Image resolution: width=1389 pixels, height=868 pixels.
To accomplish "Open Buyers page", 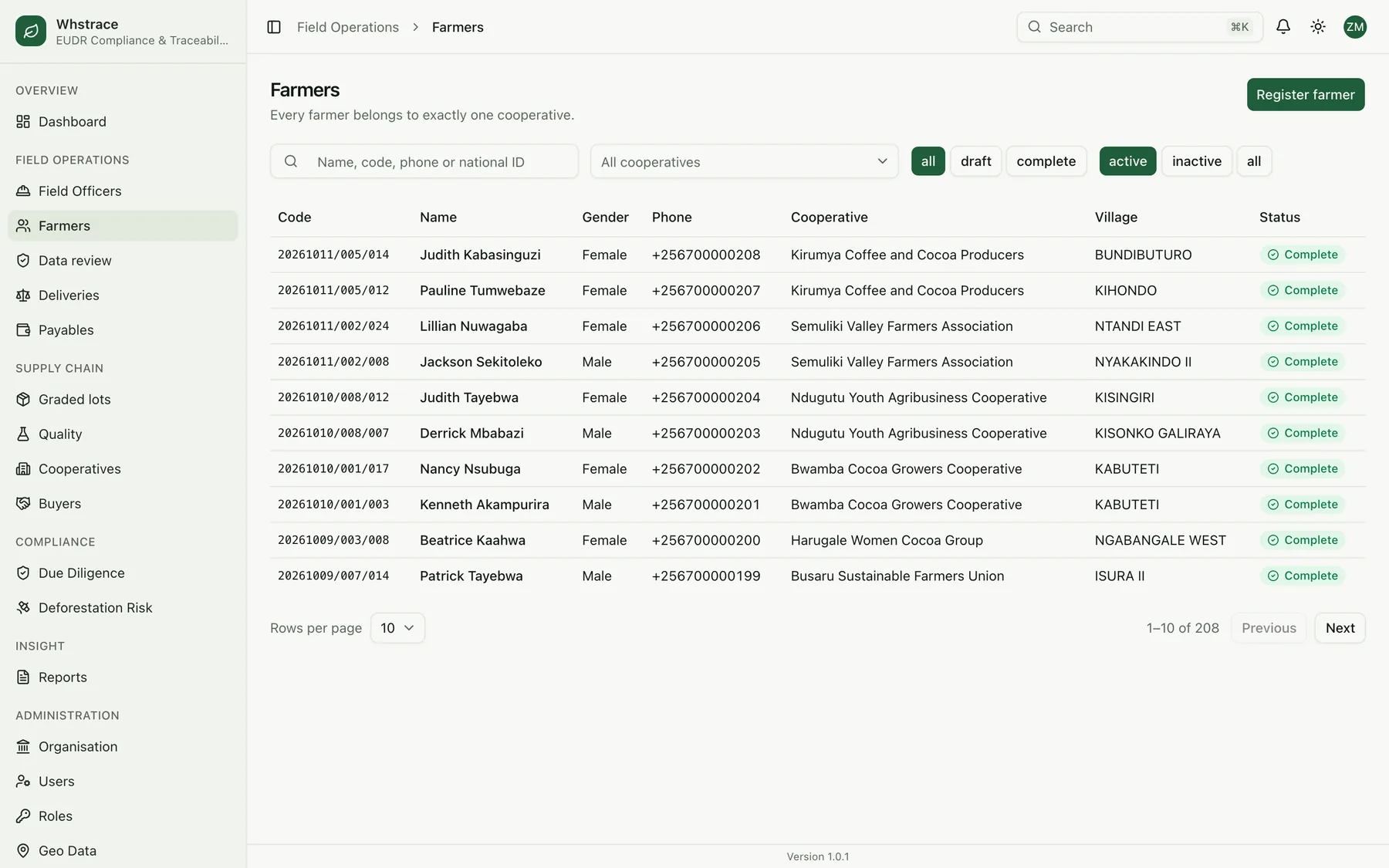I will click(123, 504).
